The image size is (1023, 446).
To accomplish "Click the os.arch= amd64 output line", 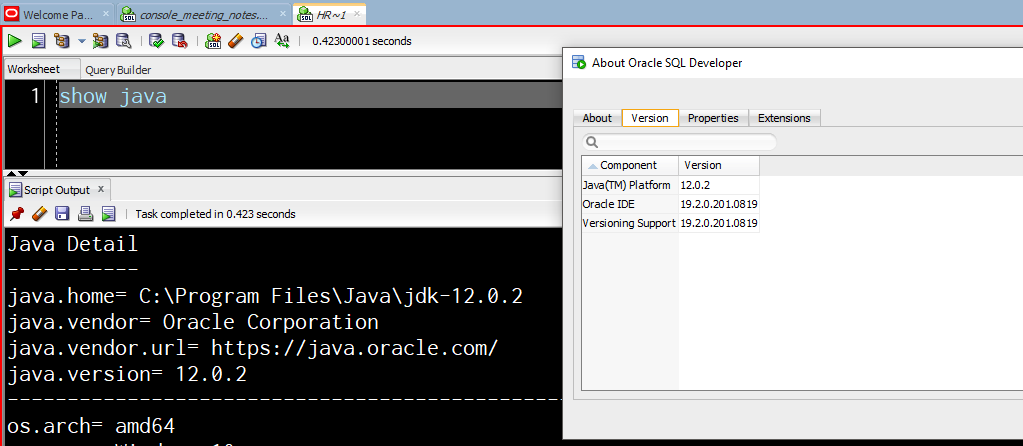I will [91, 426].
